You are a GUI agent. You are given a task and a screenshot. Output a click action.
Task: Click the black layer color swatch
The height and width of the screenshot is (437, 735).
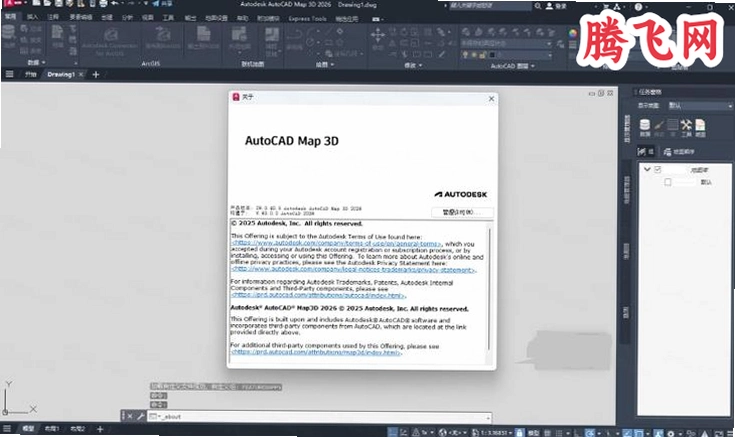point(492,55)
